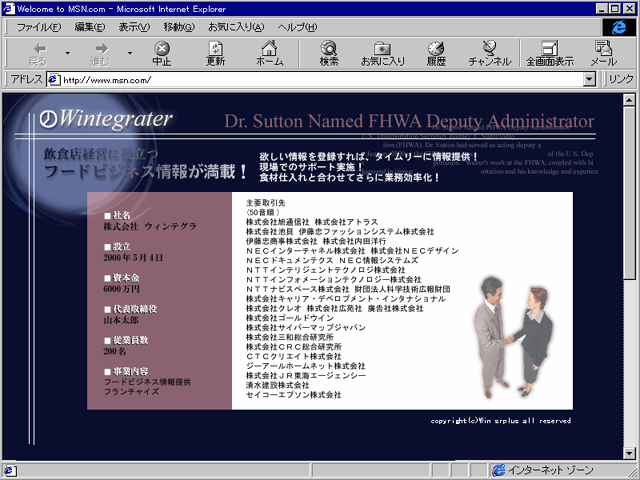Click the vertical scrollbar down arrow
Image resolution: width=640 pixels, height=480 pixels.
629,452
